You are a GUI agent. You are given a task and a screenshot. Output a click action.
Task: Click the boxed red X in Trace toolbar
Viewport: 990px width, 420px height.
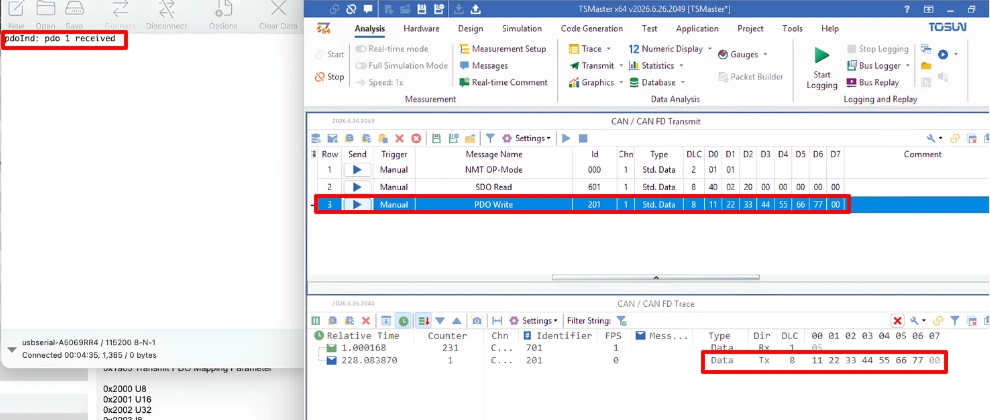pyautogui.click(x=897, y=321)
